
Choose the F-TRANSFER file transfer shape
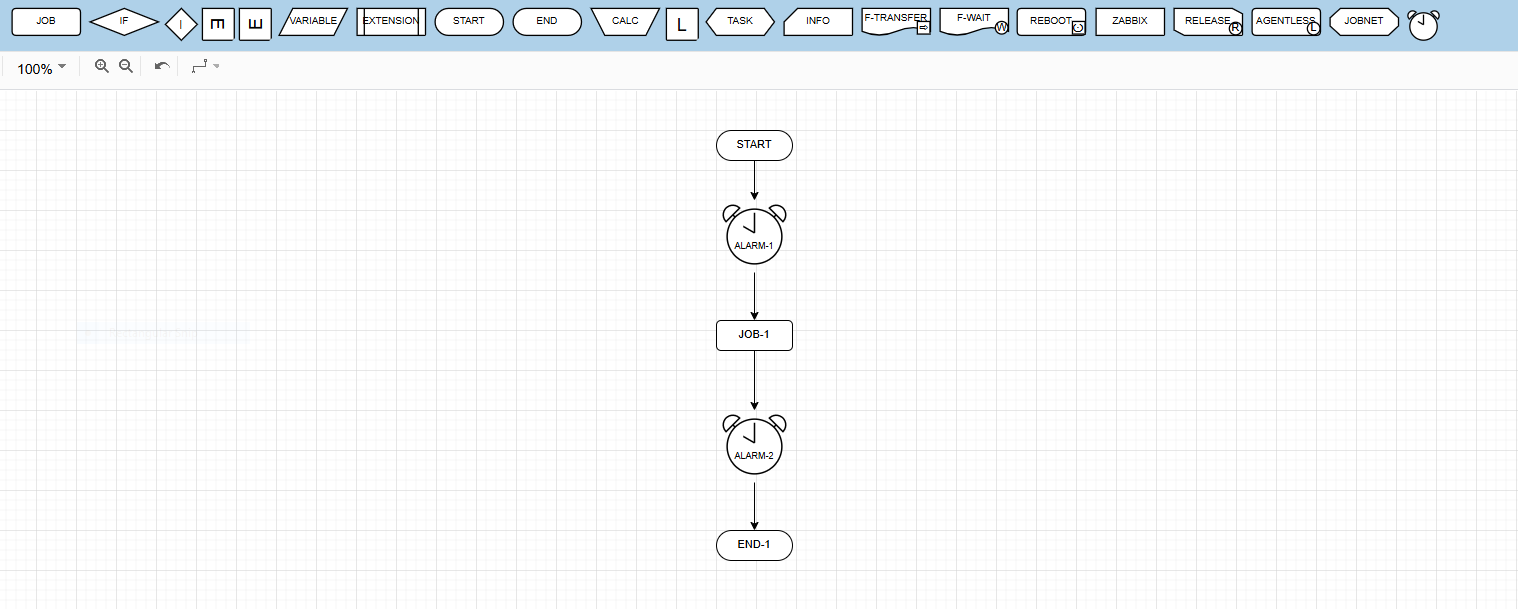point(896,21)
